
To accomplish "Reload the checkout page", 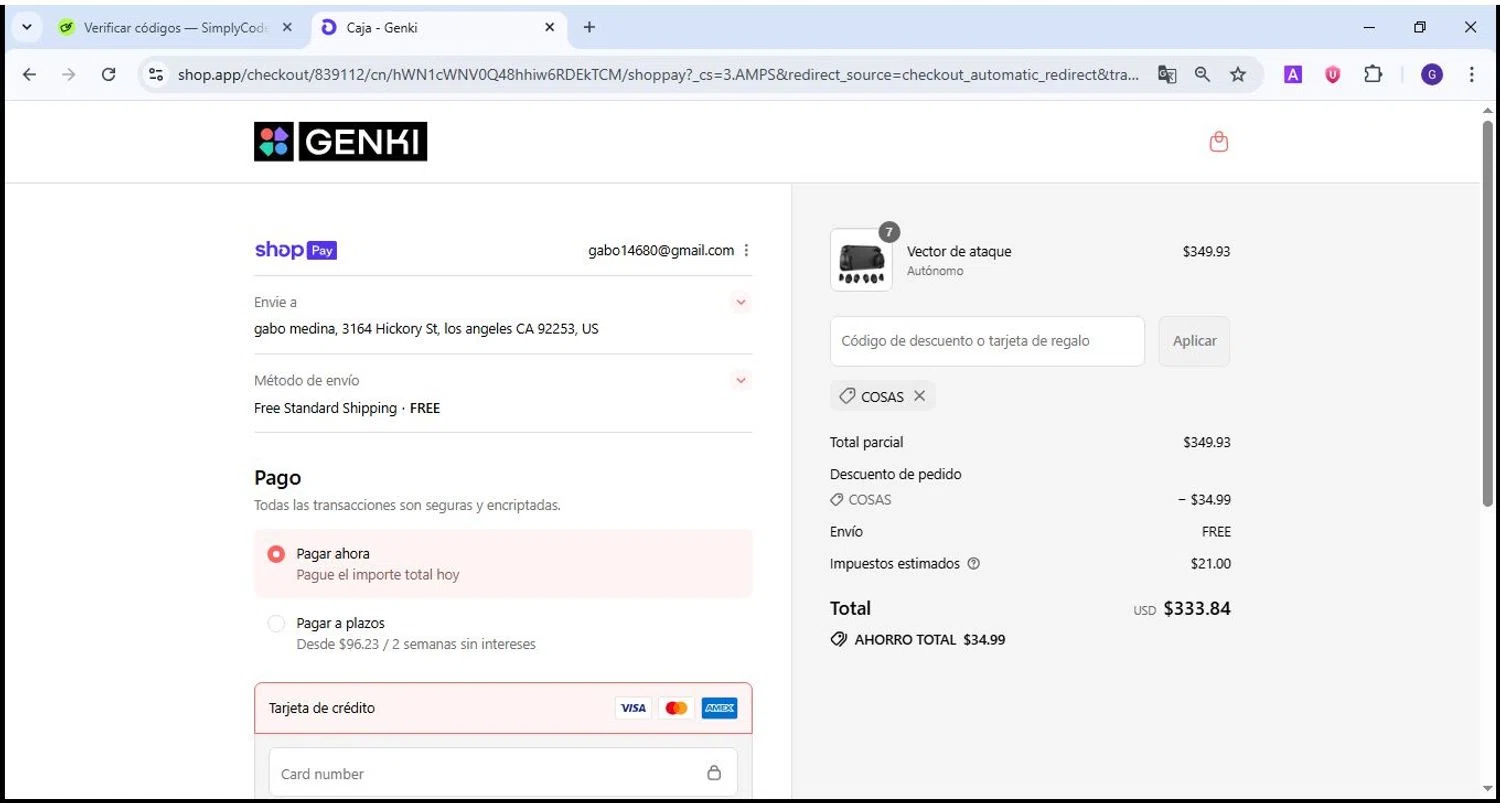I will point(109,74).
